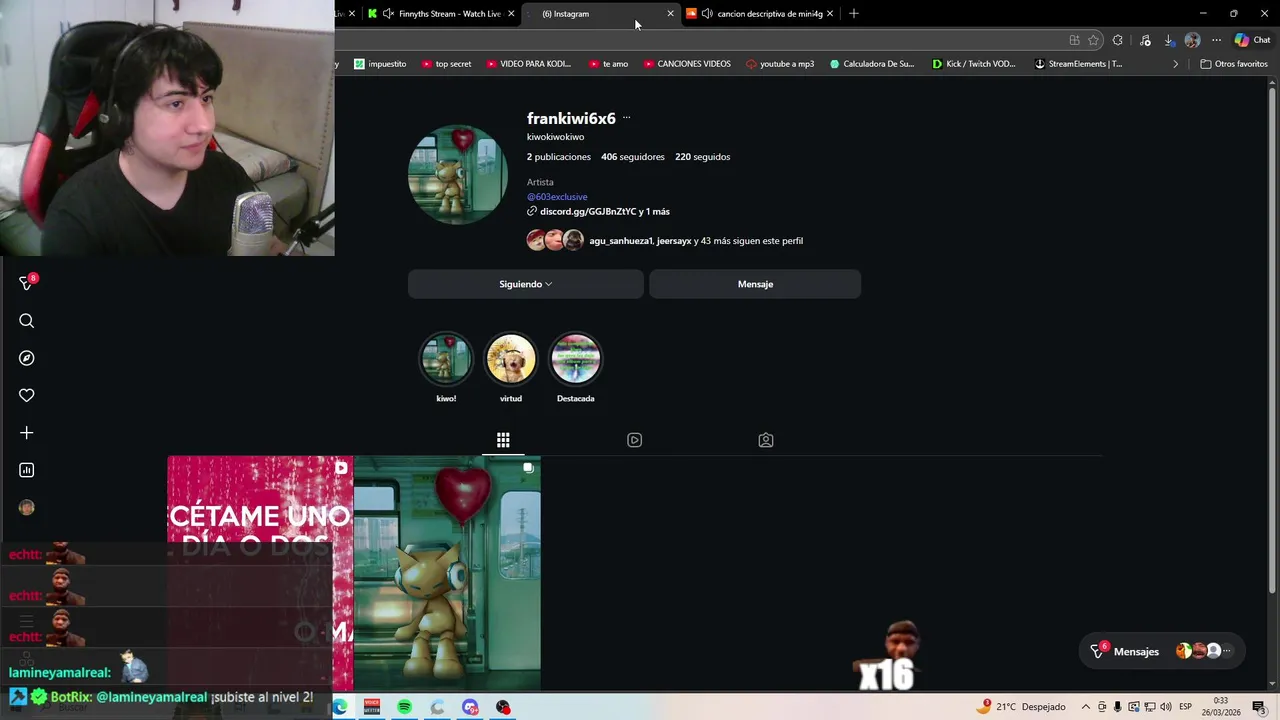This screenshot has width=1280, height=720.
Task: Open frankiwi6x6 profile picture
Action: click(x=458, y=174)
